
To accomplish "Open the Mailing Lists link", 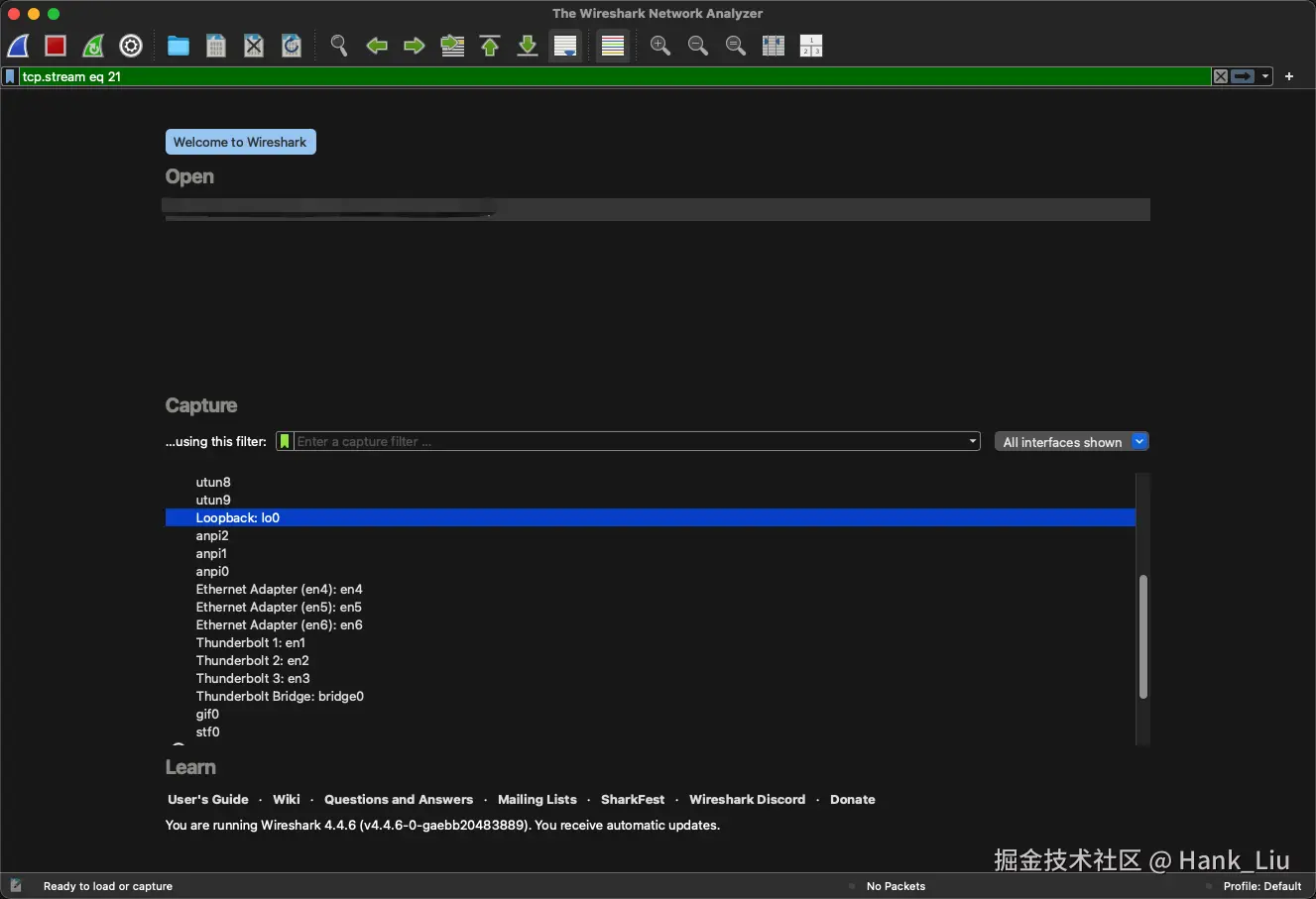I will click(x=538, y=800).
